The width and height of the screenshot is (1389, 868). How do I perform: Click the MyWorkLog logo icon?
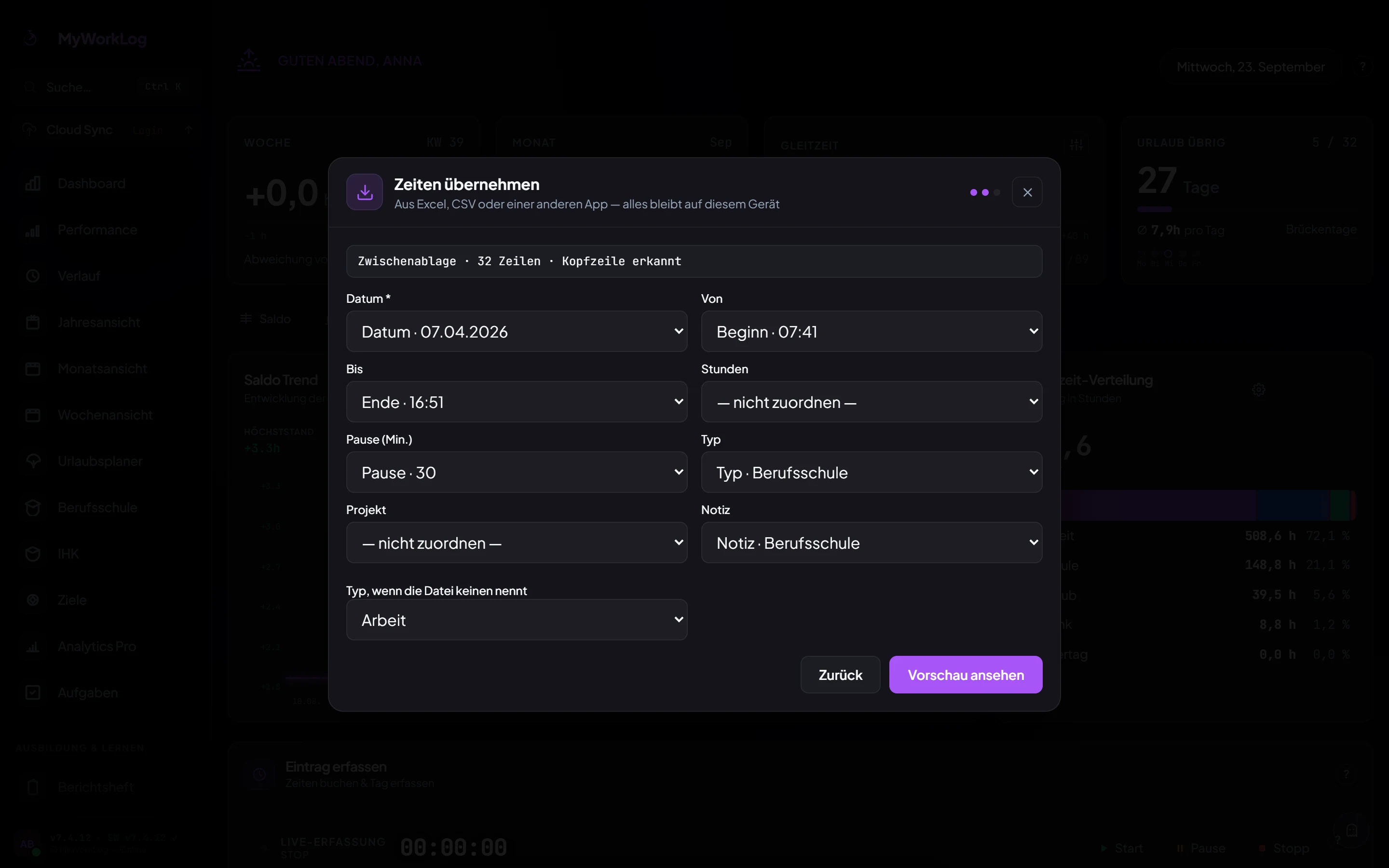point(30,39)
